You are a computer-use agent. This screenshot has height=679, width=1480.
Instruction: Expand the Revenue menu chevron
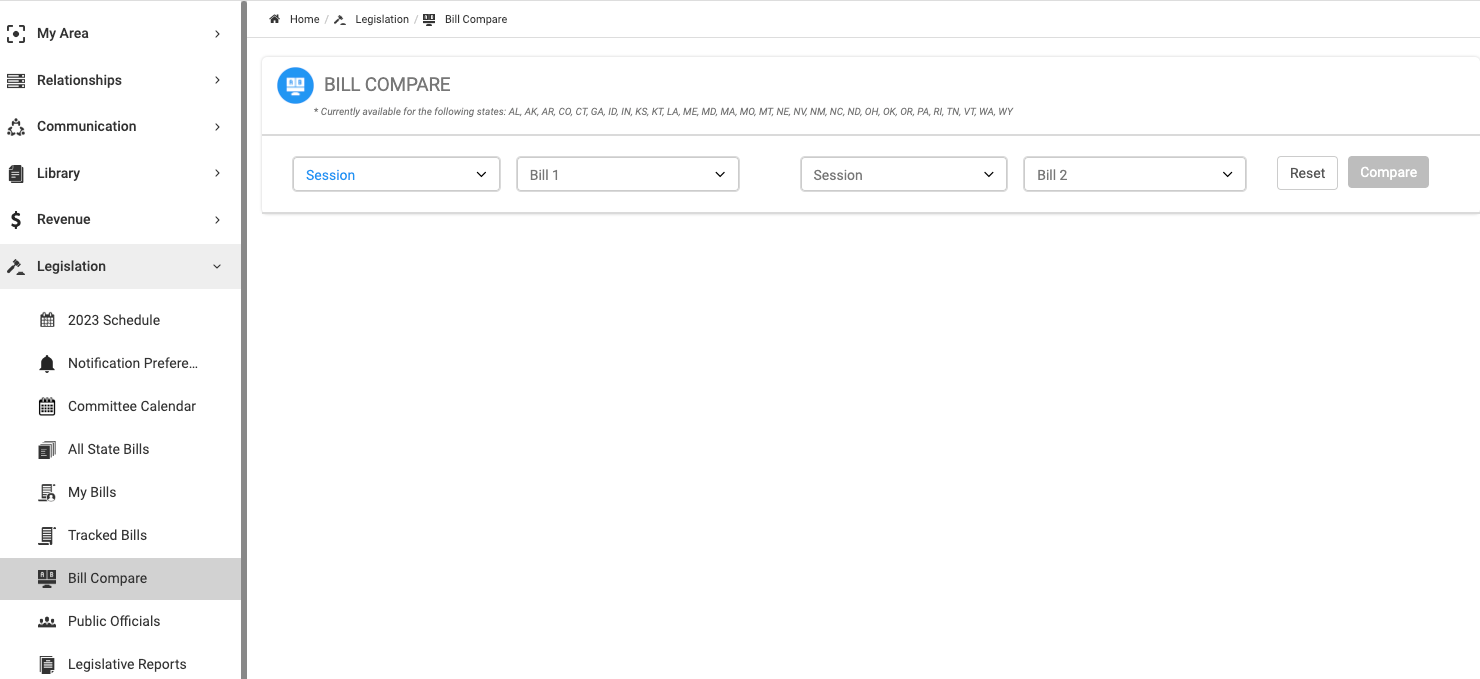pos(218,220)
